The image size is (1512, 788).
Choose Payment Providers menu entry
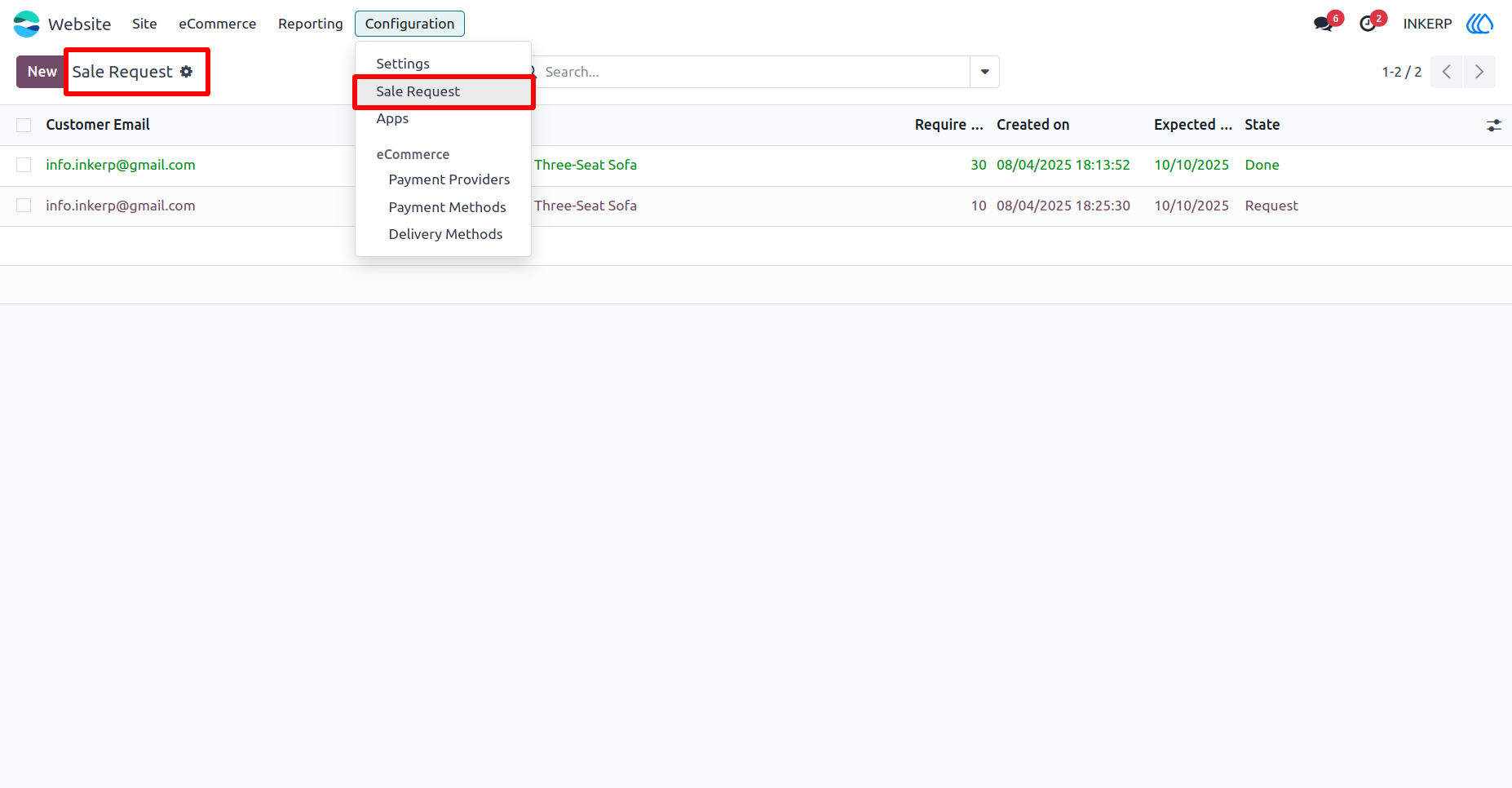click(449, 179)
